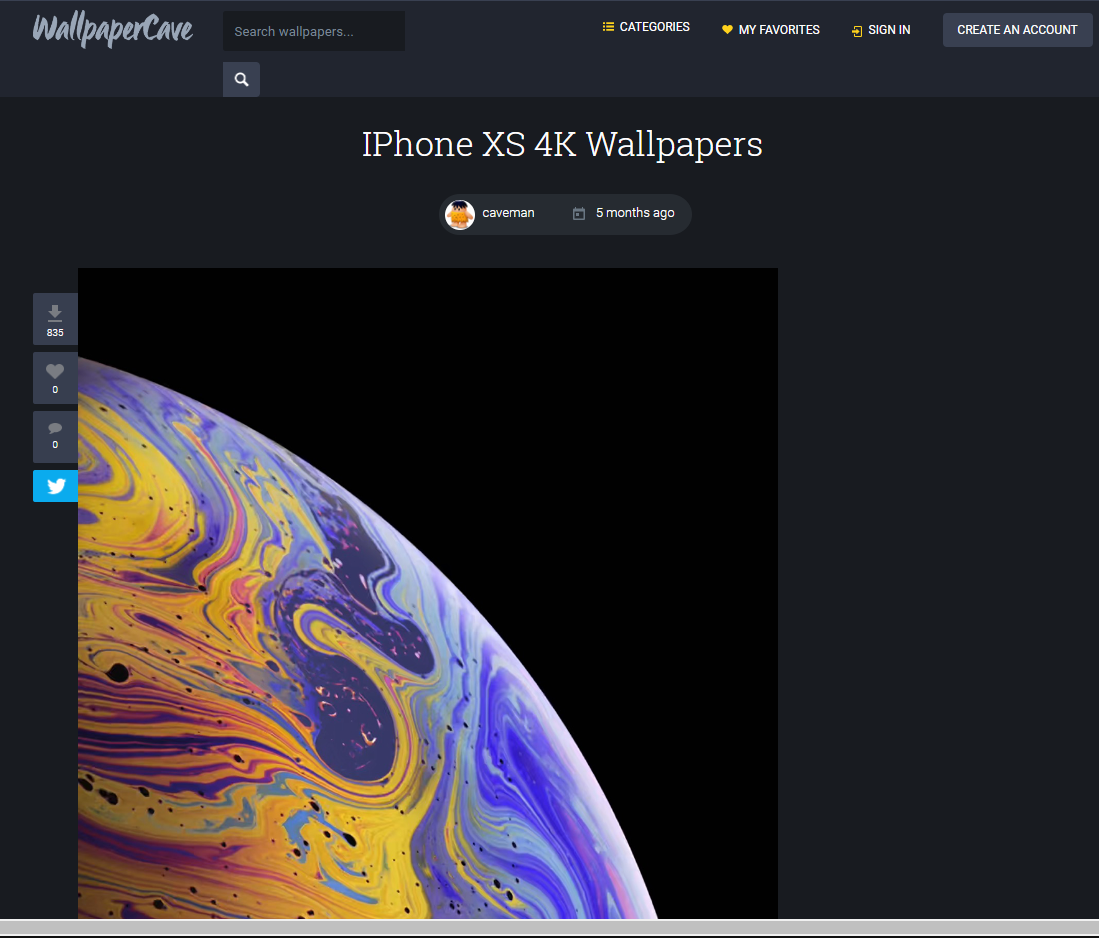Click the horizontal scrollbar at the bottom
This screenshot has width=1099, height=938.
pyautogui.click(x=550, y=927)
